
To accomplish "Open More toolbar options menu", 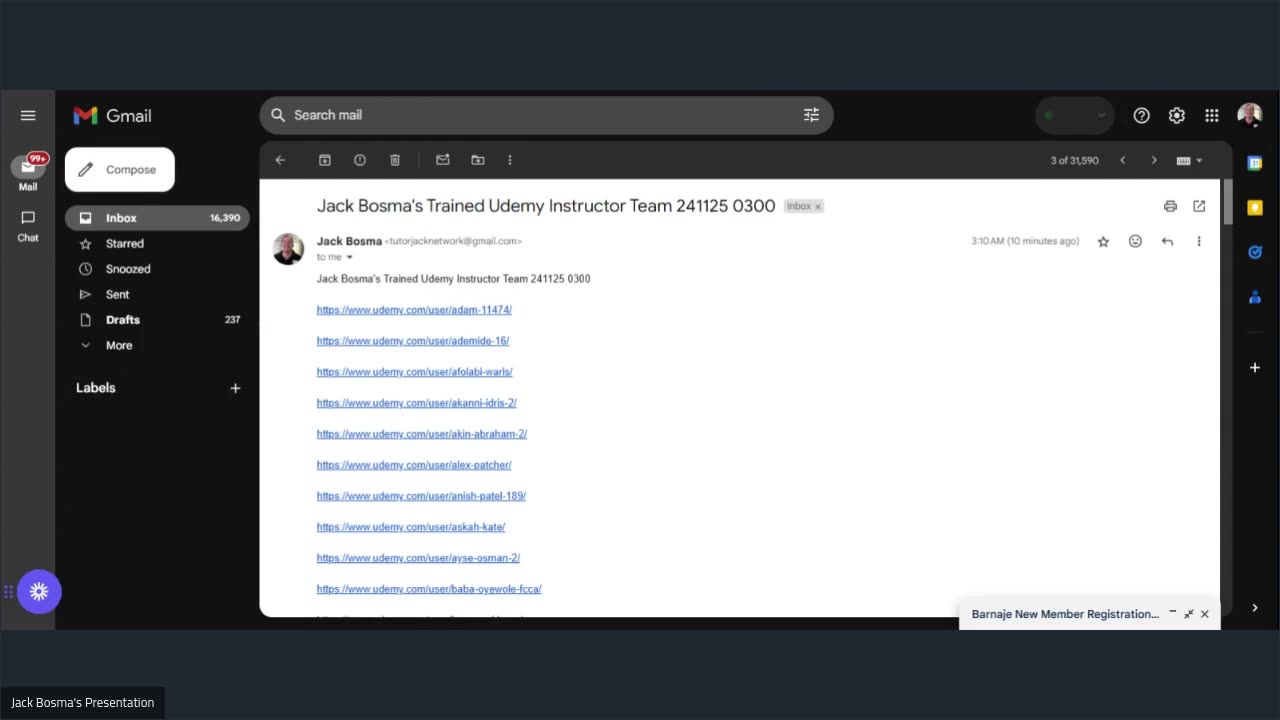I will tap(510, 160).
